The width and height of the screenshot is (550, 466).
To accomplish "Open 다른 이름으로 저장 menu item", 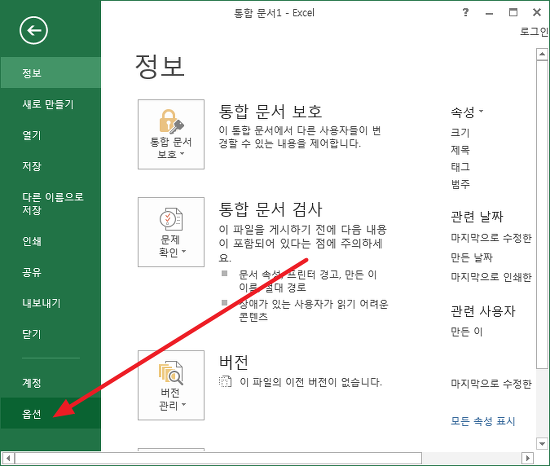I will click(51, 203).
